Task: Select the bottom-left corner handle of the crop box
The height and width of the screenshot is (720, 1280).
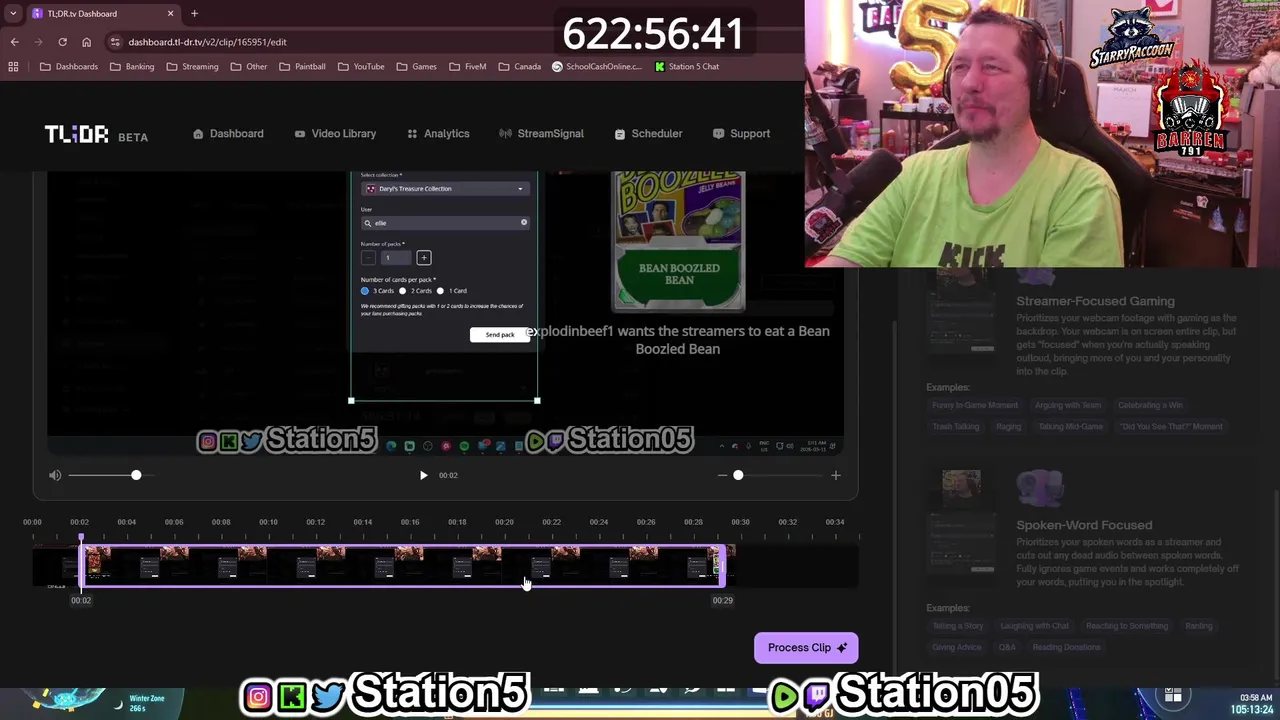Action: point(351,401)
